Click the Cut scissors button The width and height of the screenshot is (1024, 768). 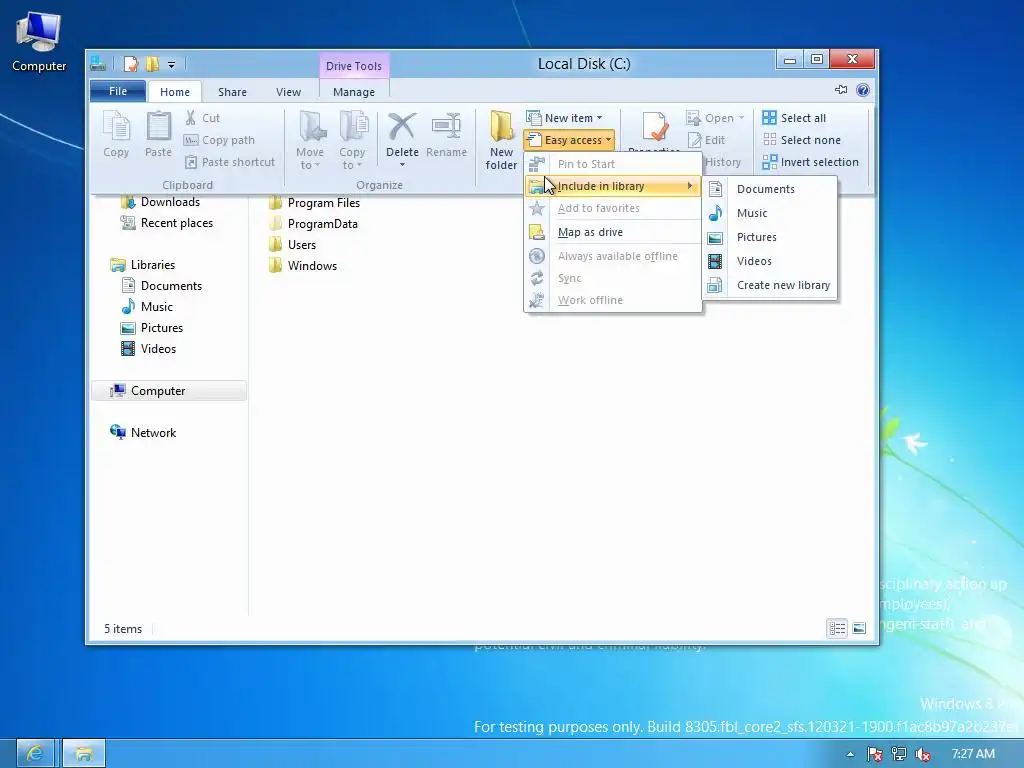(x=202, y=118)
